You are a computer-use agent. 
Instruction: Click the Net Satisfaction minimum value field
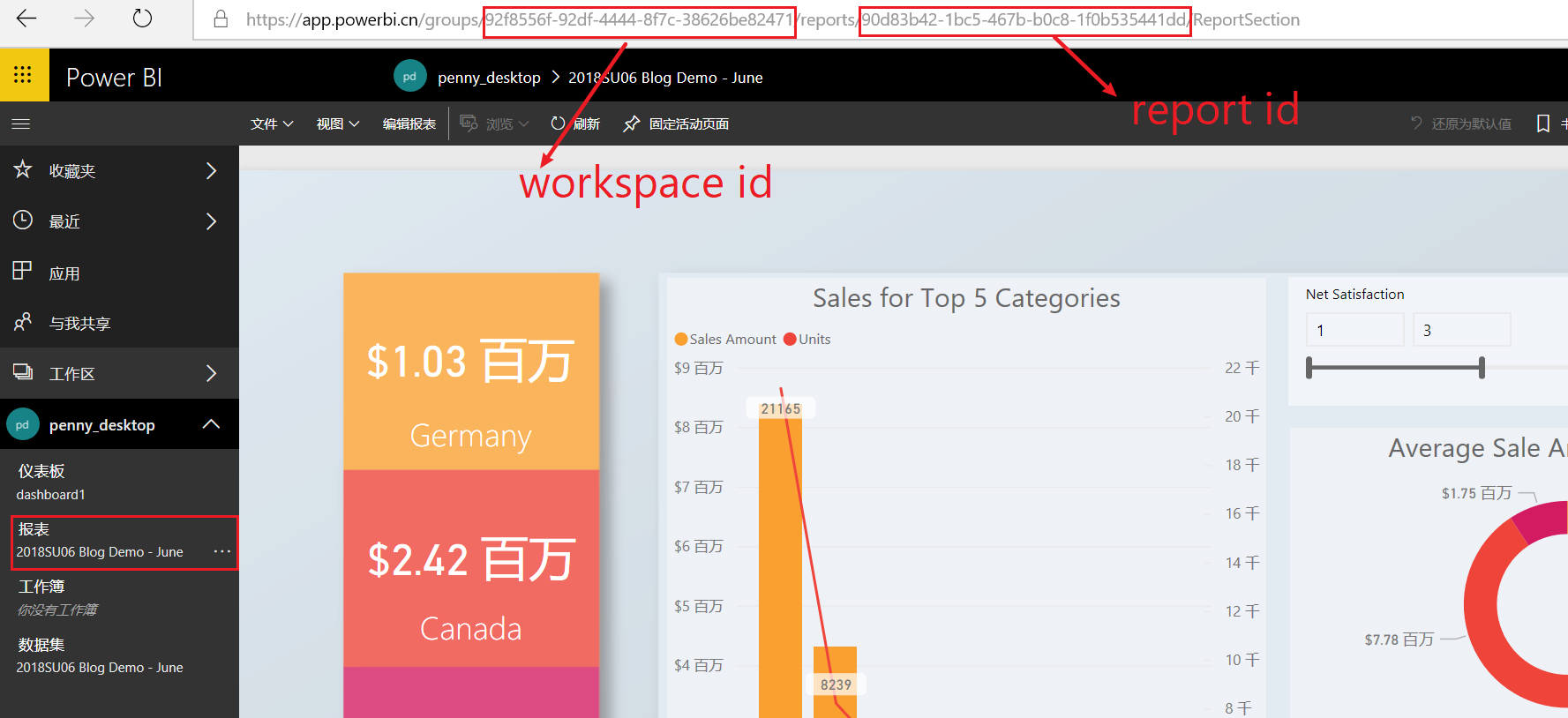[1354, 330]
